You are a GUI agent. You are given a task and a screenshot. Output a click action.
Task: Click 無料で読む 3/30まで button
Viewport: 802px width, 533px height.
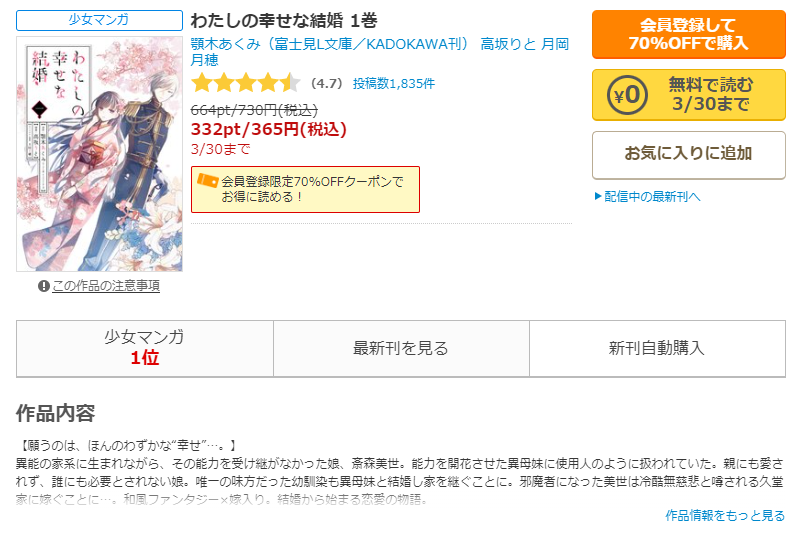click(688, 95)
